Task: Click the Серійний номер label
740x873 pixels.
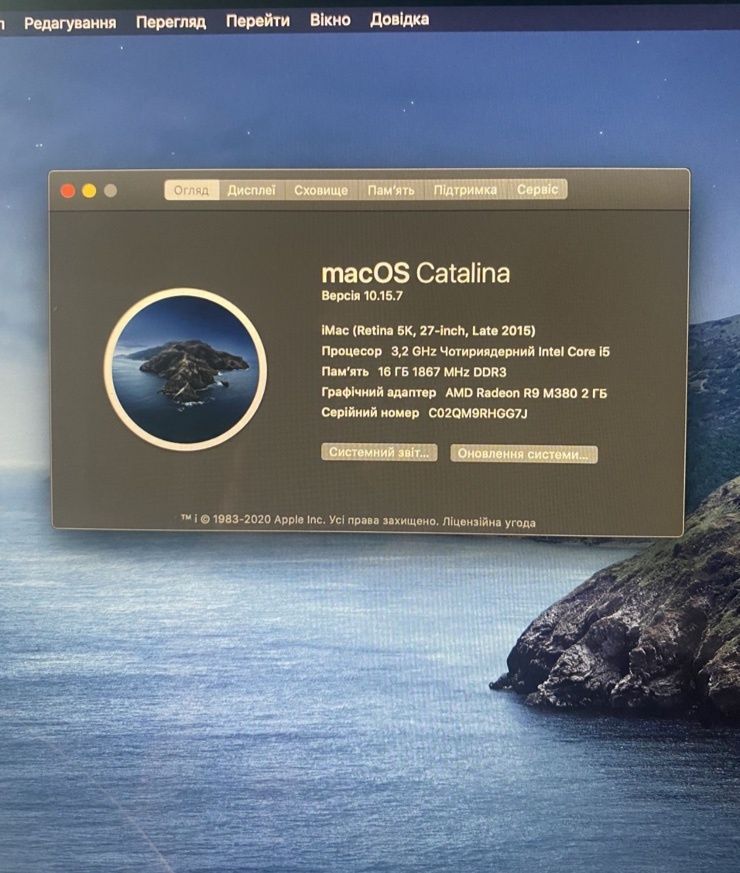Action: pyautogui.click(x=370, y=413)
